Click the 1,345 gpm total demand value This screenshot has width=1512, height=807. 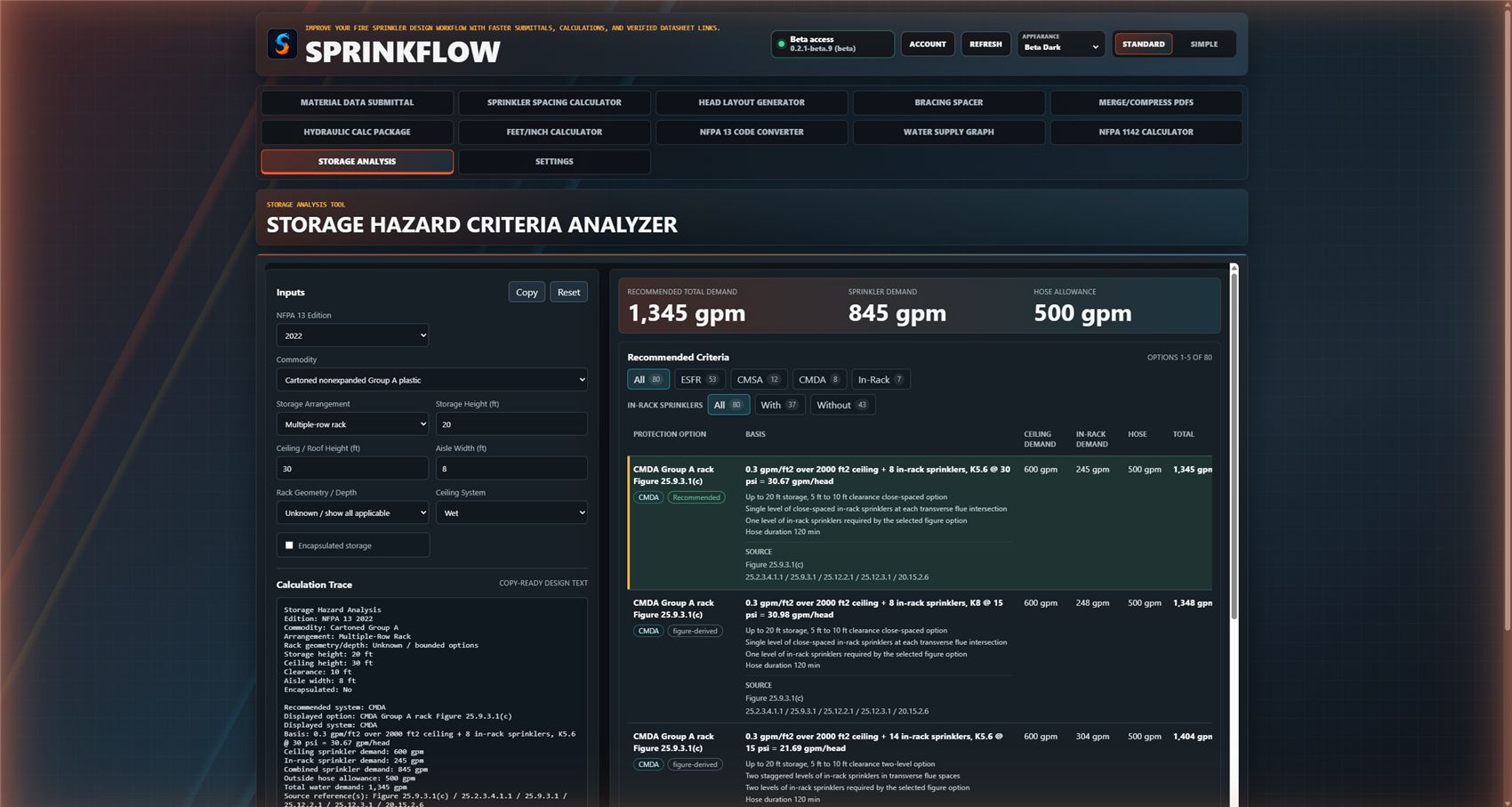coord(687,313)
